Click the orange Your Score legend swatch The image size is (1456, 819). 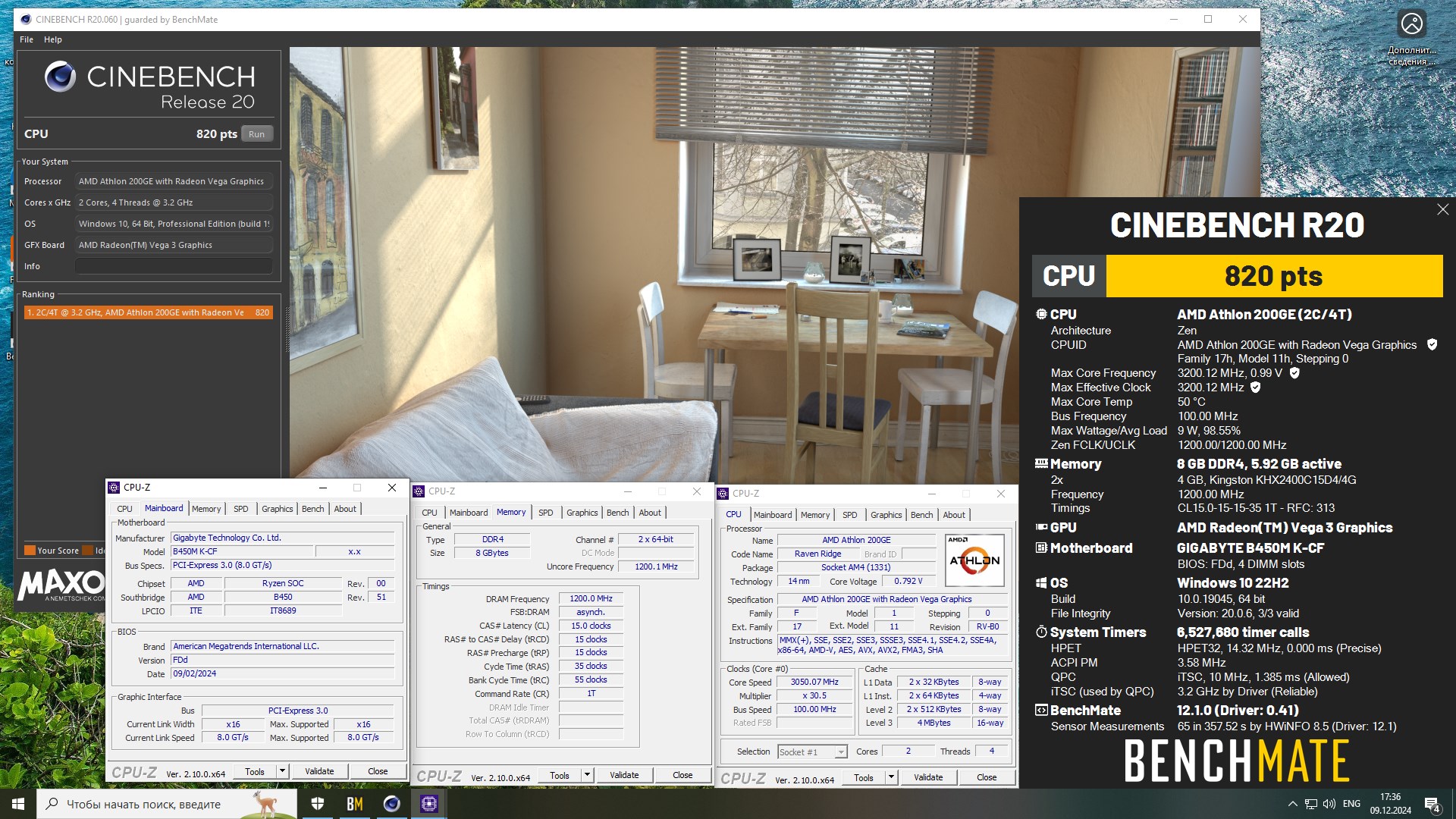tap(30, 551)
